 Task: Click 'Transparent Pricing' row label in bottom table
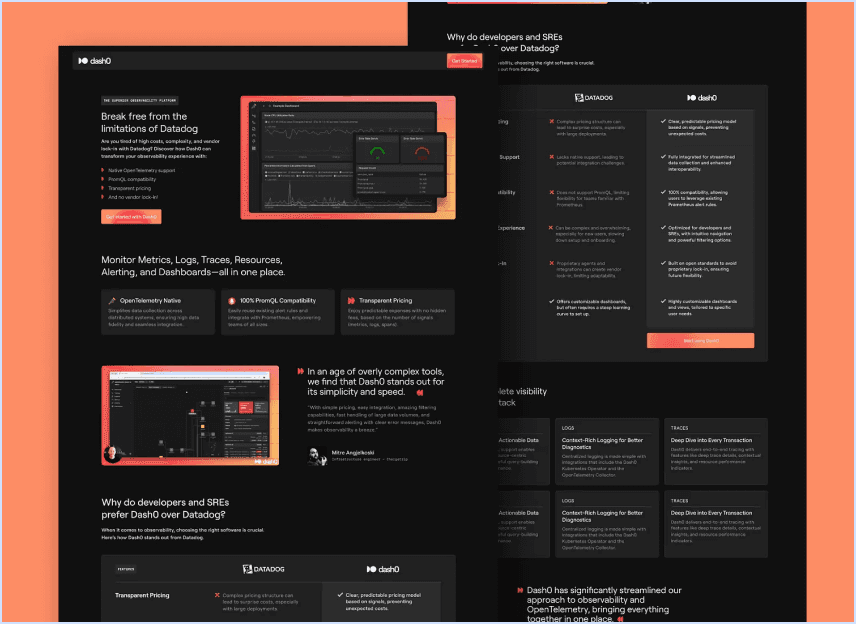click(x=142, y=595)
